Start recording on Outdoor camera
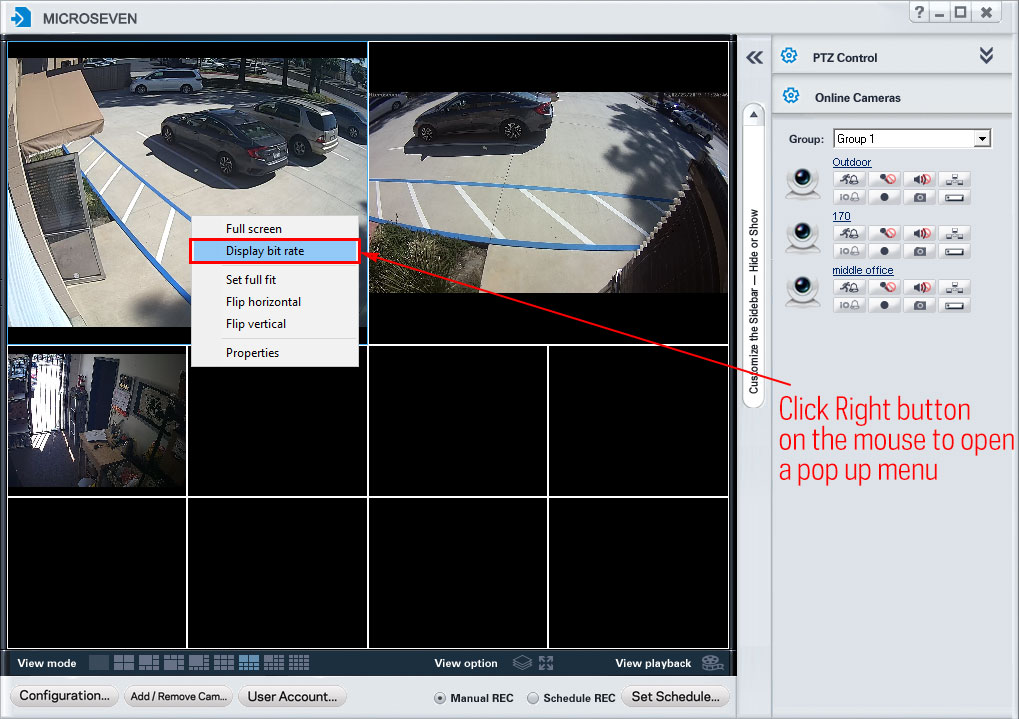This screenshot has height=719, width=1019. [884, 197]
